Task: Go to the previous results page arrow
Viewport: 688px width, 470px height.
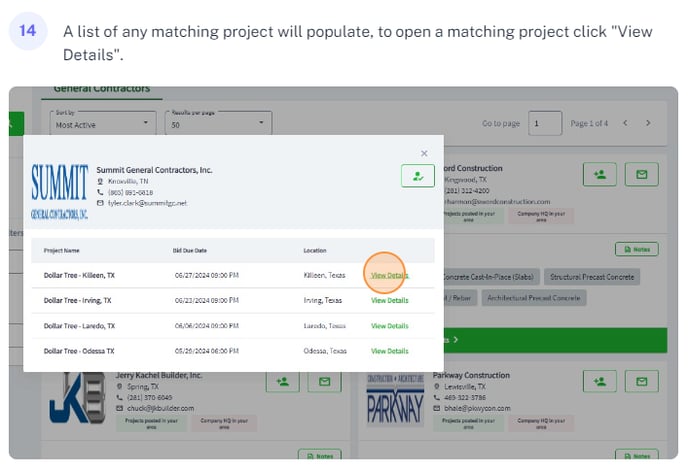Action: 625,123
